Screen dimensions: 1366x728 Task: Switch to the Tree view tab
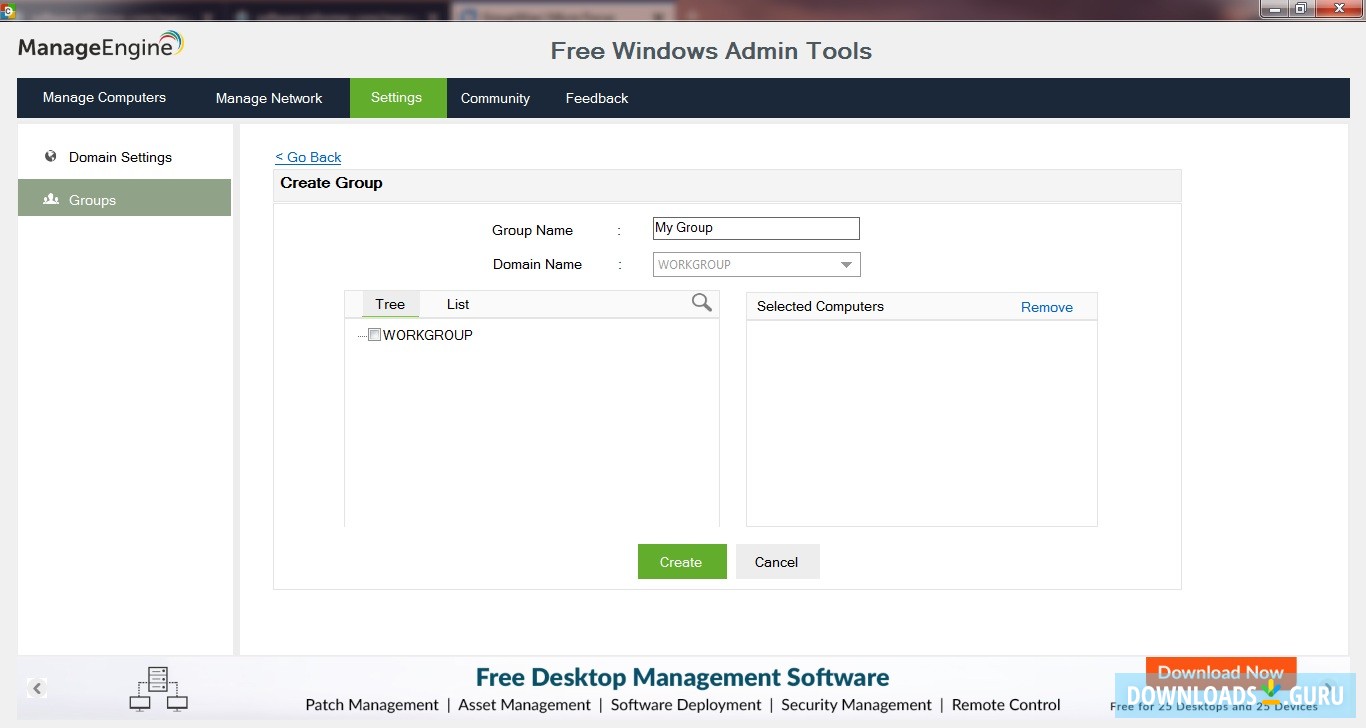coord(390,304)
